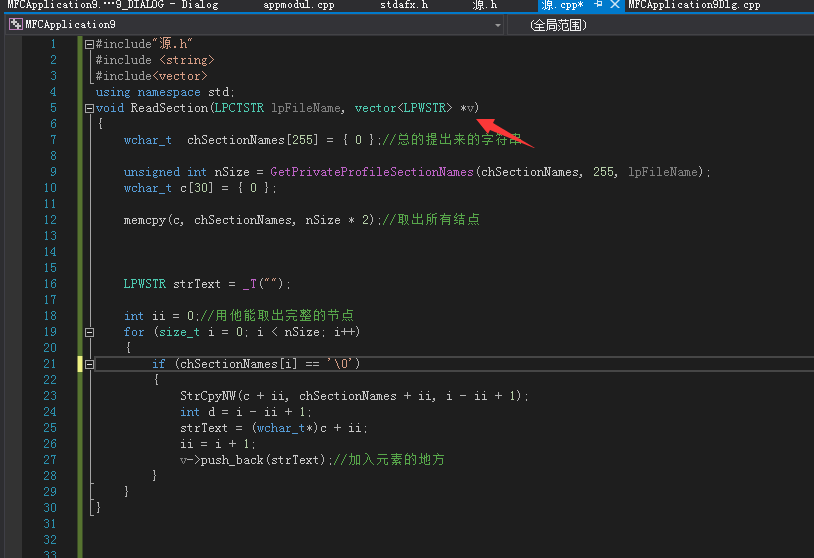Click 'LPWSTR strText' declaration on line 16
The height and width of the screenshot is (558, 814).
(172, 284)
